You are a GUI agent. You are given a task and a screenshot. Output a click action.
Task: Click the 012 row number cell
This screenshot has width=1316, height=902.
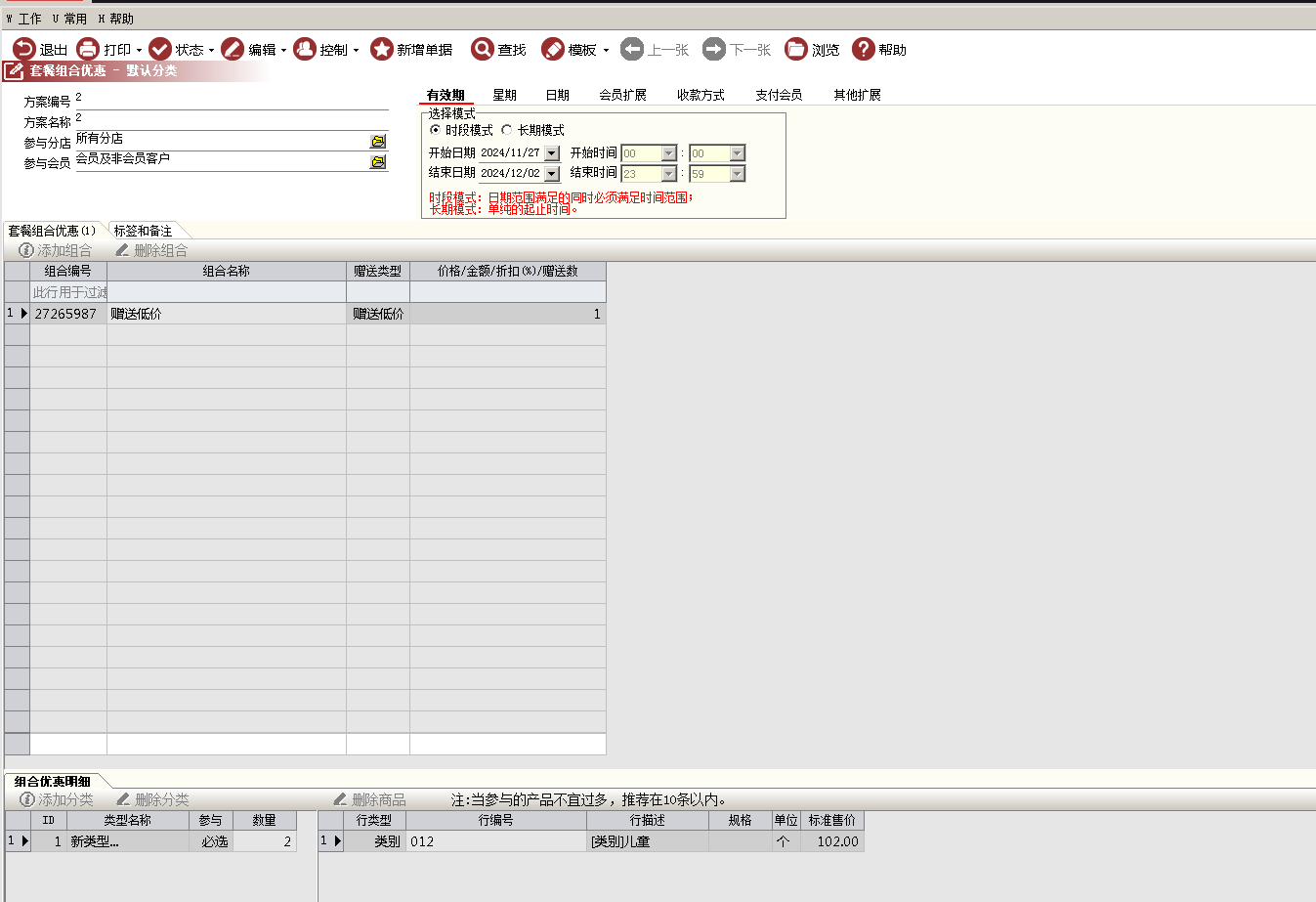pyautogui.click(x=496, y=841)
